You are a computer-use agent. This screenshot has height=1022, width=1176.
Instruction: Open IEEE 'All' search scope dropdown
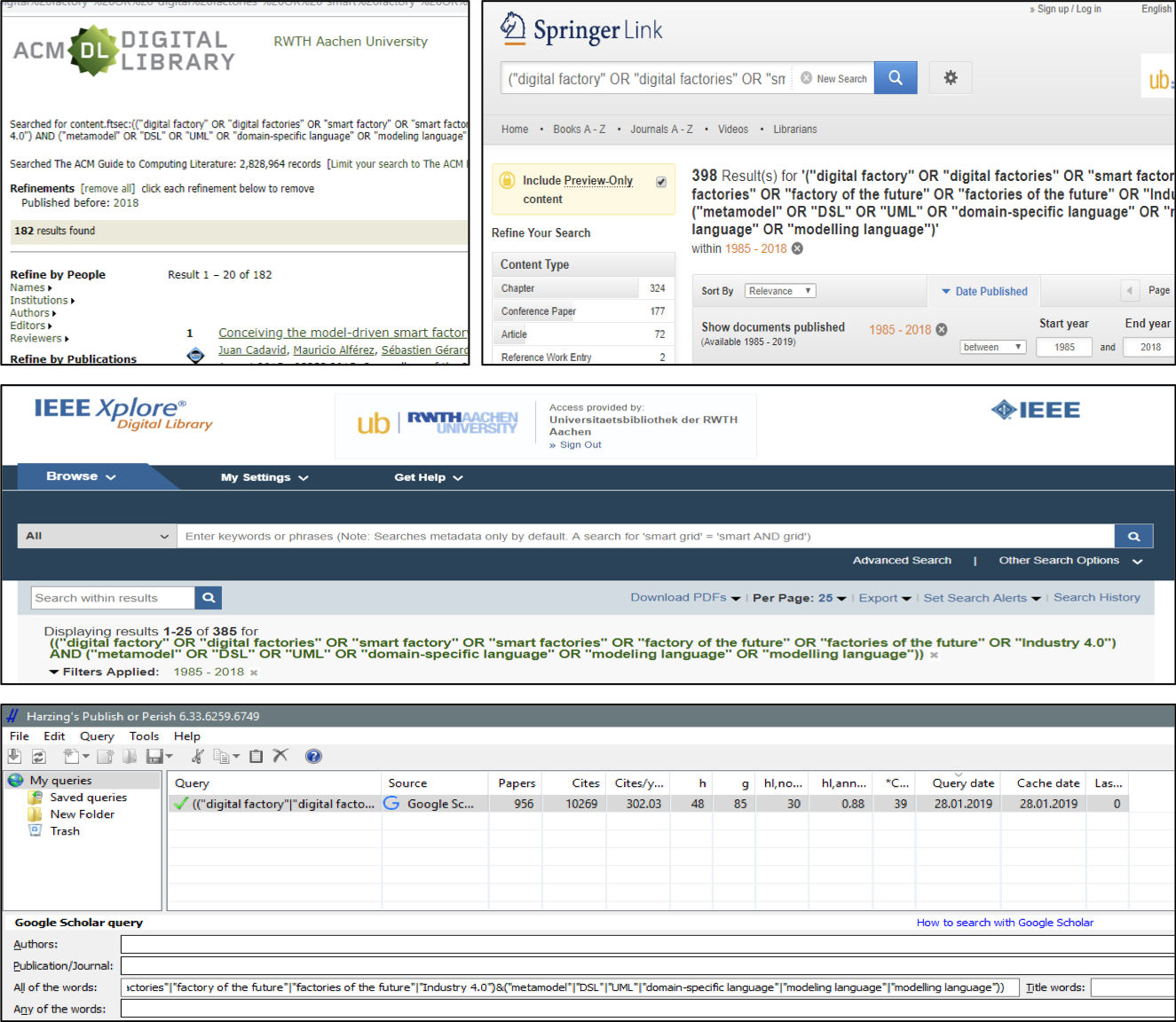pyautogui.click(x=97, y=536)
